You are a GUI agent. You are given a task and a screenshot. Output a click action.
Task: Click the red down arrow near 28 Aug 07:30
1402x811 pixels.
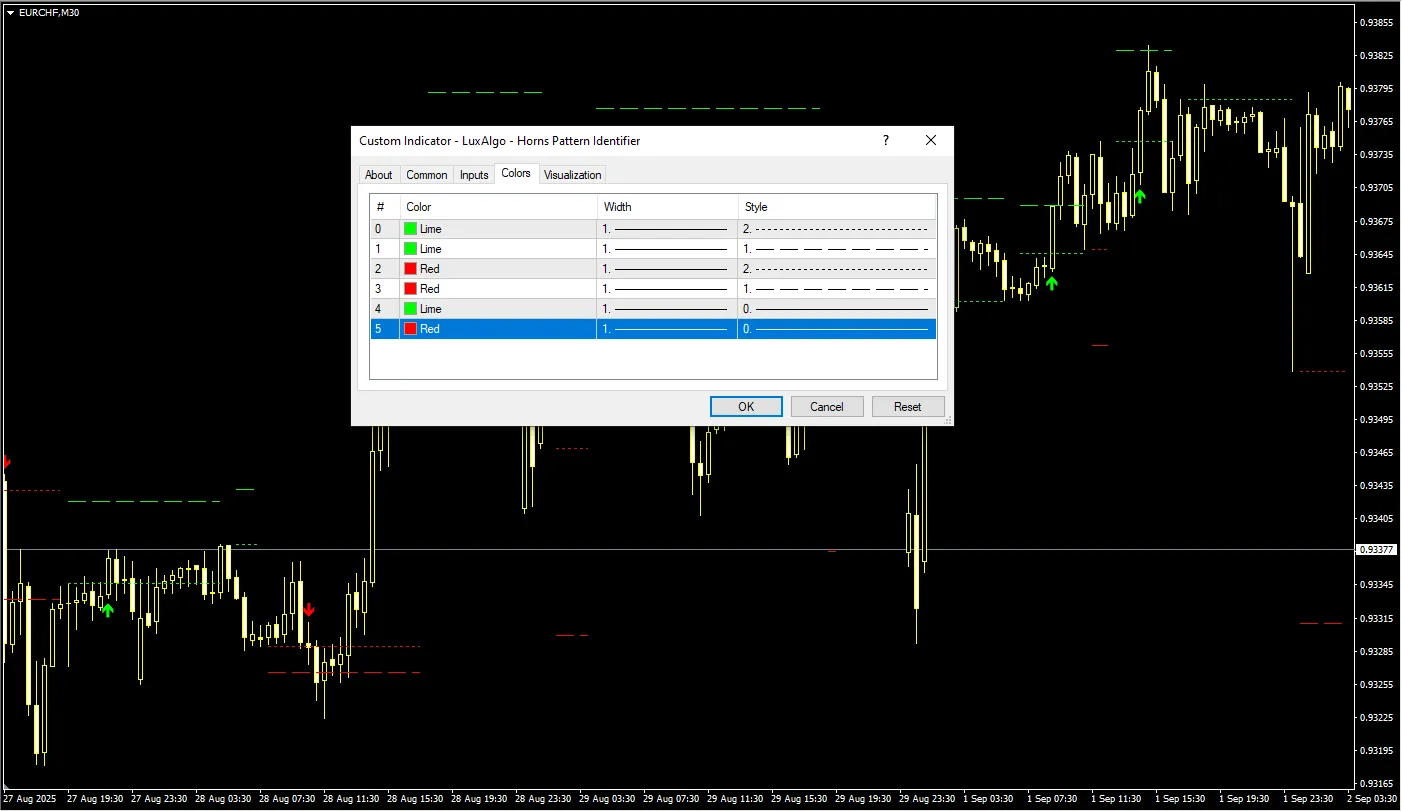[x=309, y=609]
